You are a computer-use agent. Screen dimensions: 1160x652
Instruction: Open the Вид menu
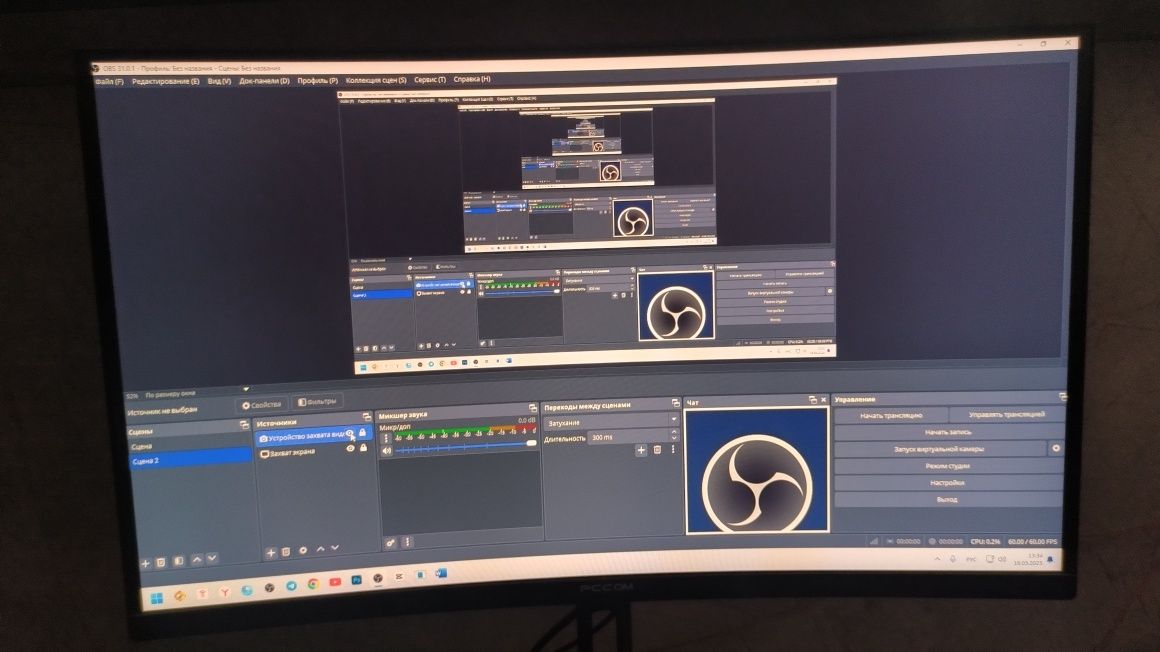(219, 81)
